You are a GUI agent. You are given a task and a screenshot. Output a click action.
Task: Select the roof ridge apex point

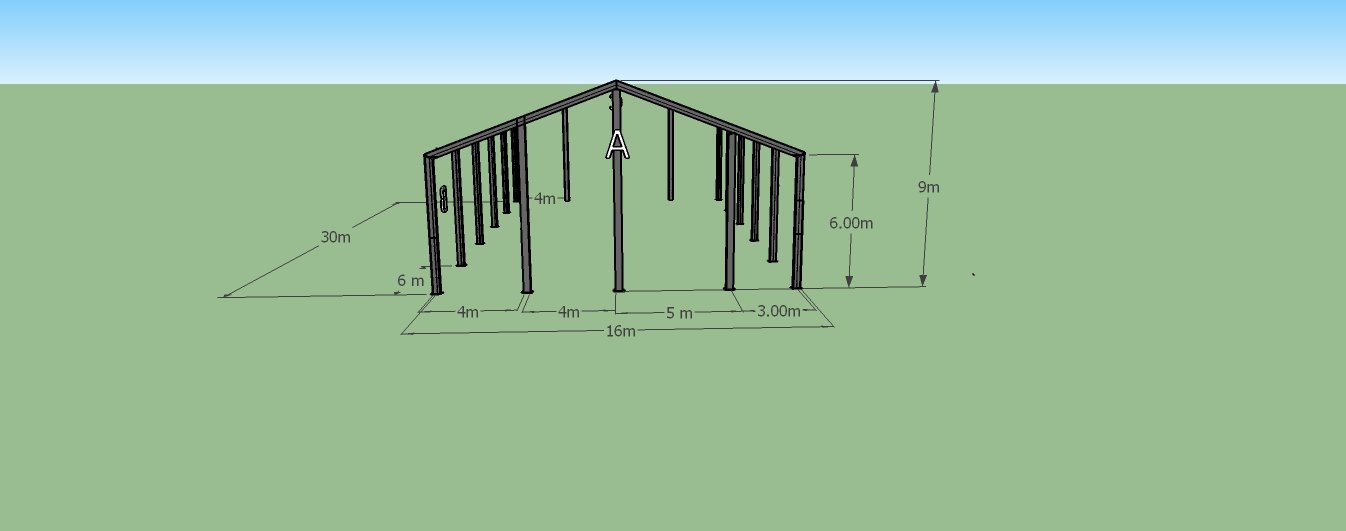(617, 82)
